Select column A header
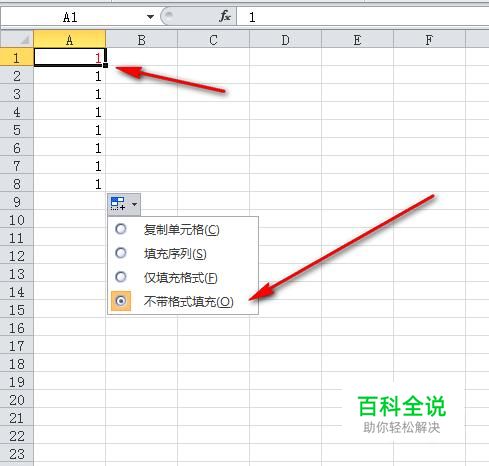The height and width of the screenshot is (466, 489). point(69,39)
